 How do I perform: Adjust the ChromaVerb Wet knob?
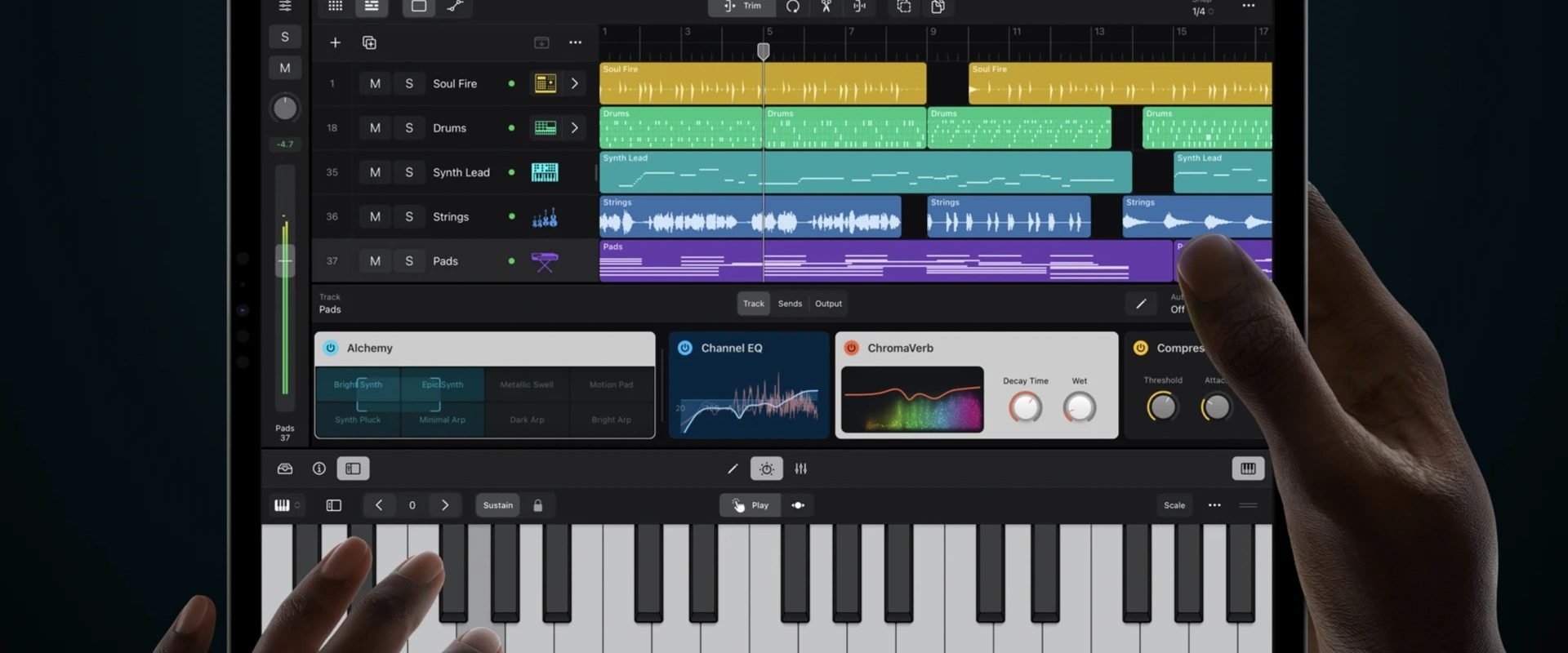pos(1080,406)
